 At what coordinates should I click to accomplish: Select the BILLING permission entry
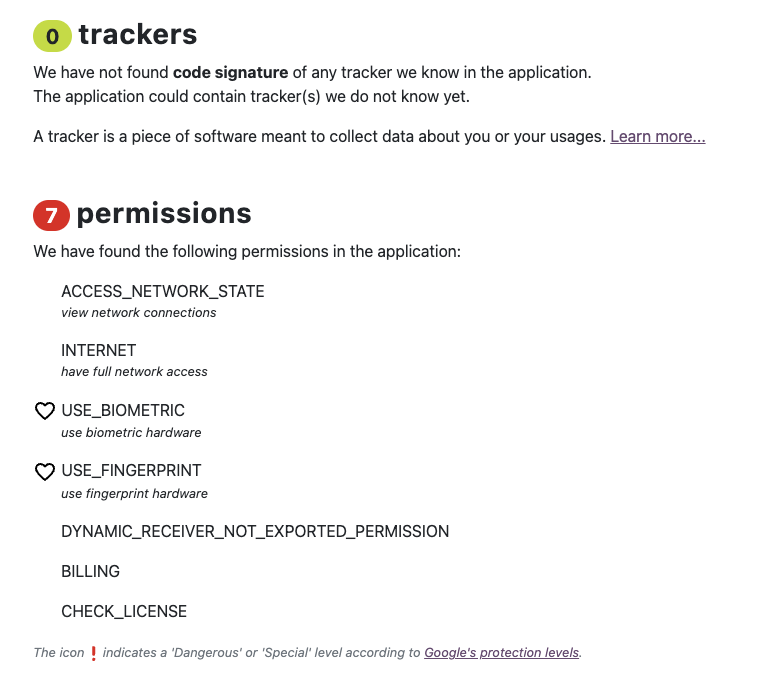pos(91,571)
